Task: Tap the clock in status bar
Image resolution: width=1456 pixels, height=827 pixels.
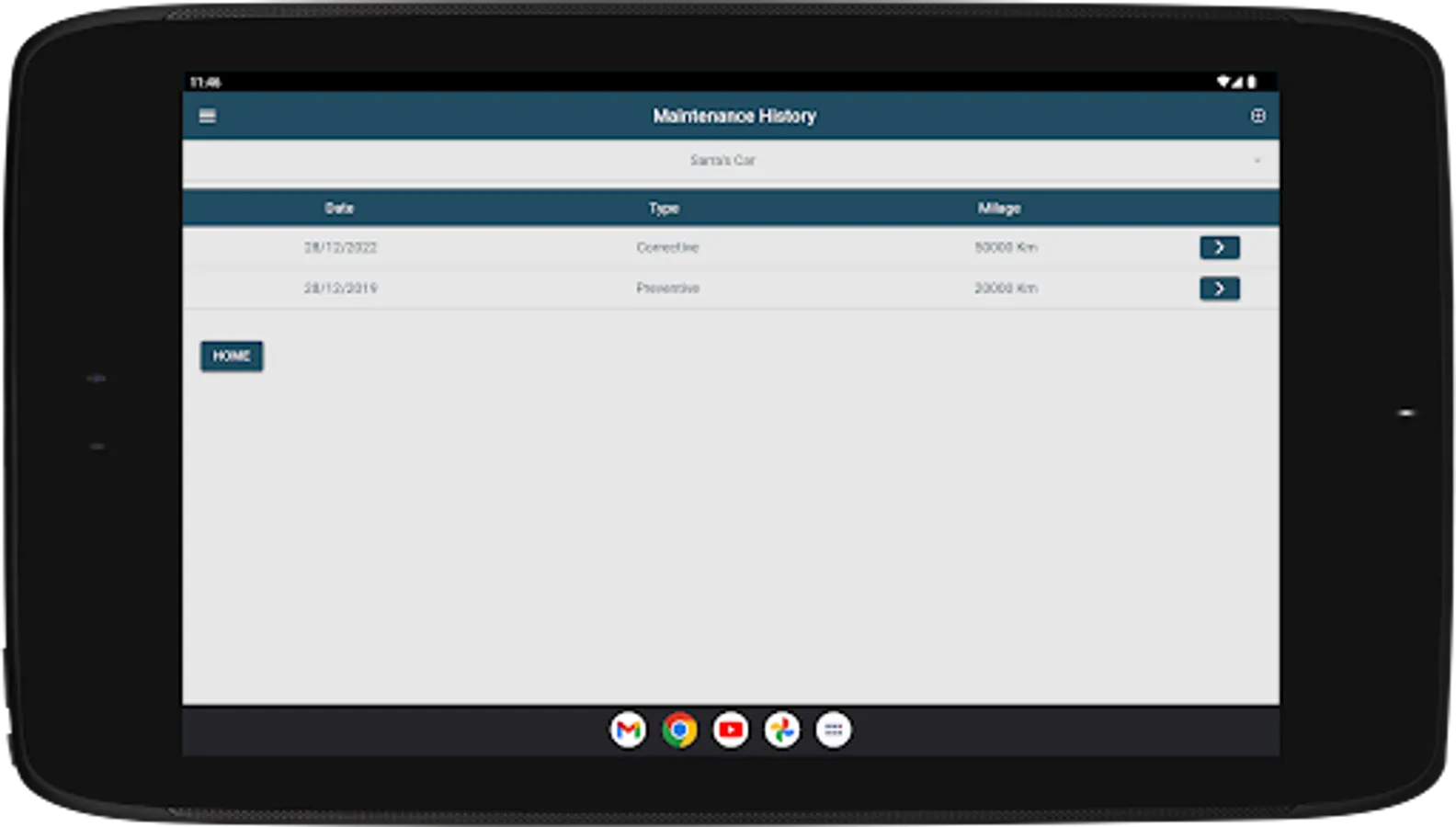Action: pos(206,83)
